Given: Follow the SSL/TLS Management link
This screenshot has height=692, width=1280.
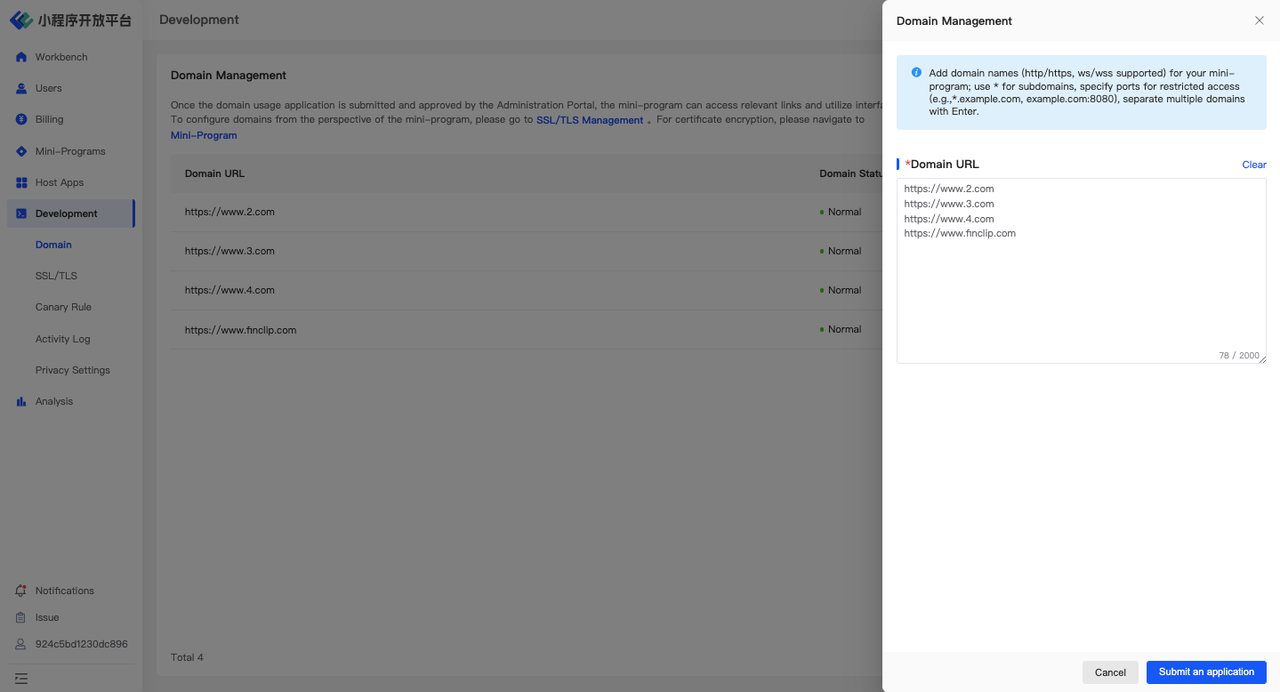Looking at the screenshot, I should click(x=590, y=120).
